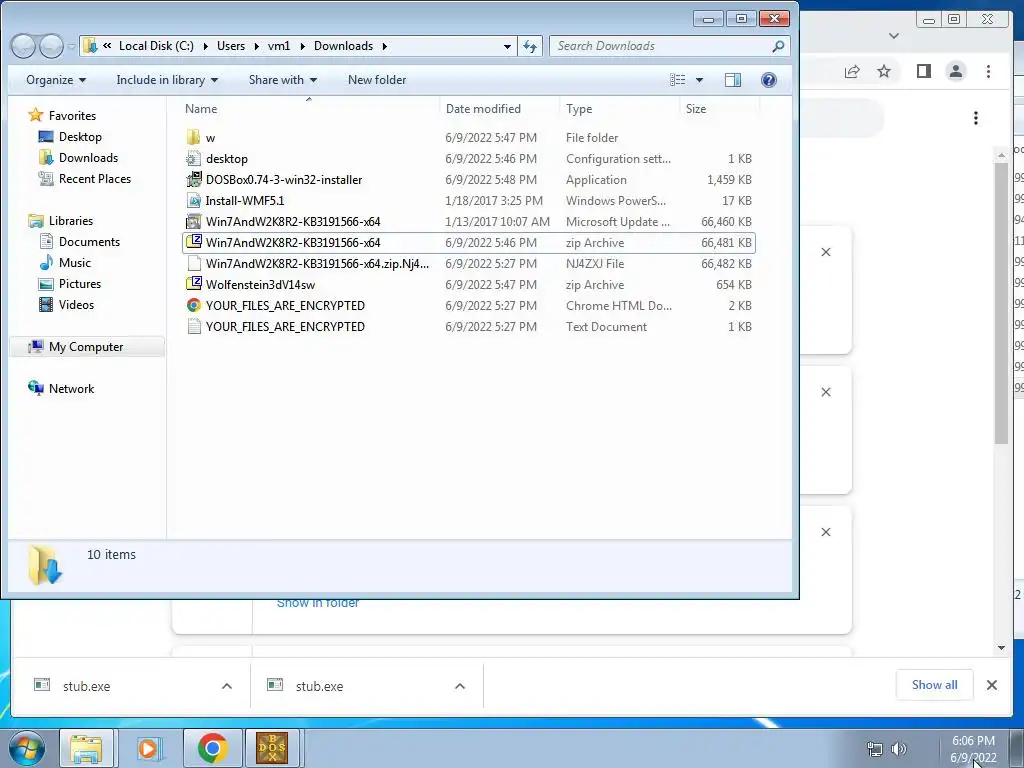Select Install-WMF5.1 PowerShell script icon
Viewport: 1024px width, 768px height.
193,200
